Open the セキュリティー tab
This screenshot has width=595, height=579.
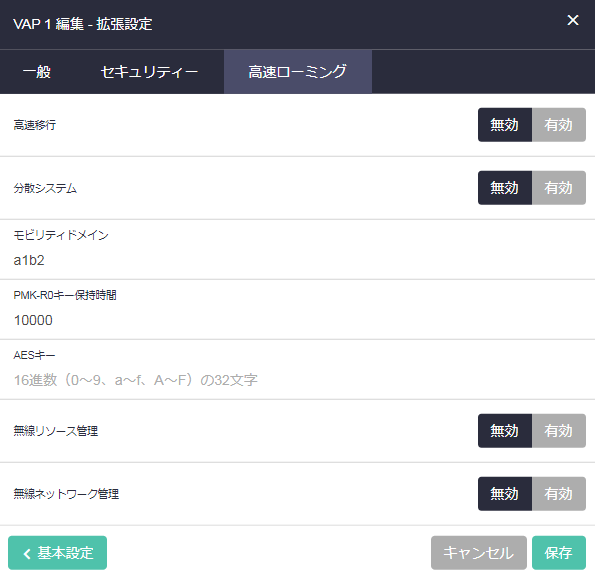pyautogui.click(x=149, y=72)
